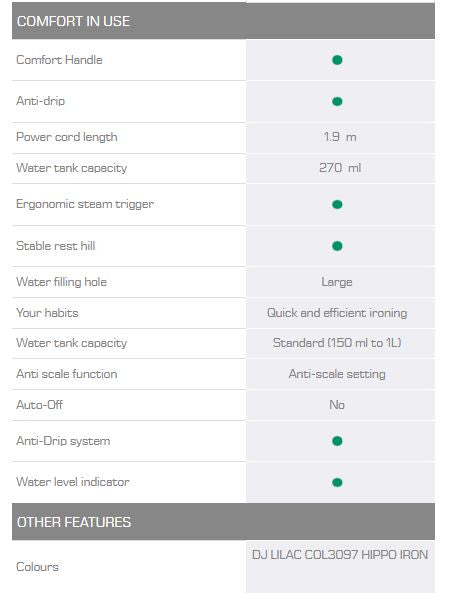Click the green dot for Stable rest hill
This screenshot has height=593, width=457.
click(337, 246)
